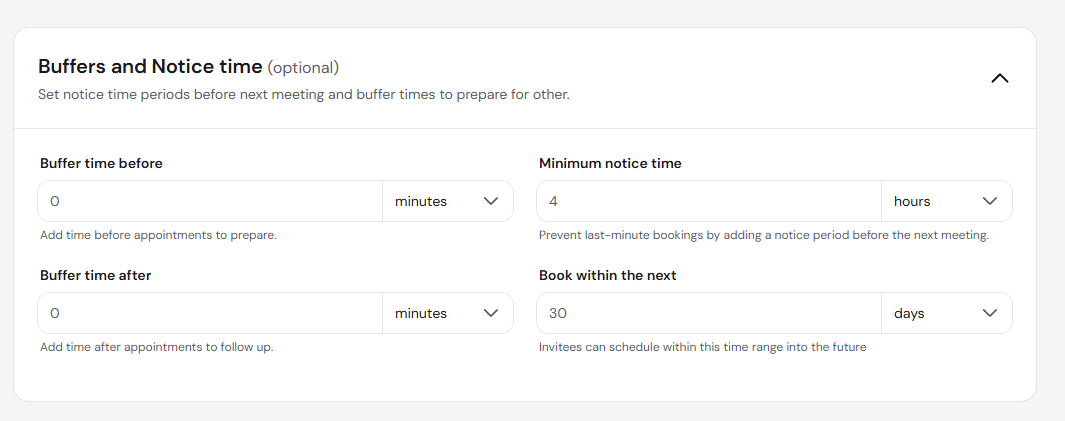1065x421 pixels.
Task: Open the hours unit dropdown
Action: coord(947,201)
